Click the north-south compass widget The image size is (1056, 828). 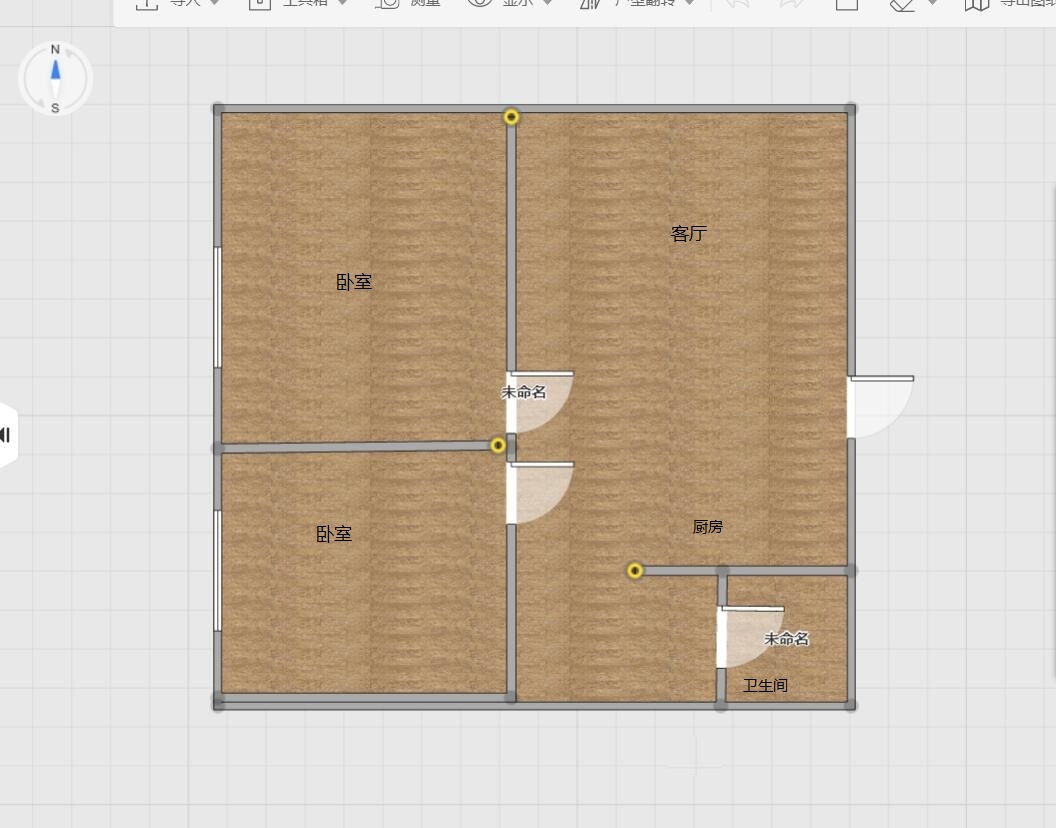pyautogui.click(x=55, y=78)
